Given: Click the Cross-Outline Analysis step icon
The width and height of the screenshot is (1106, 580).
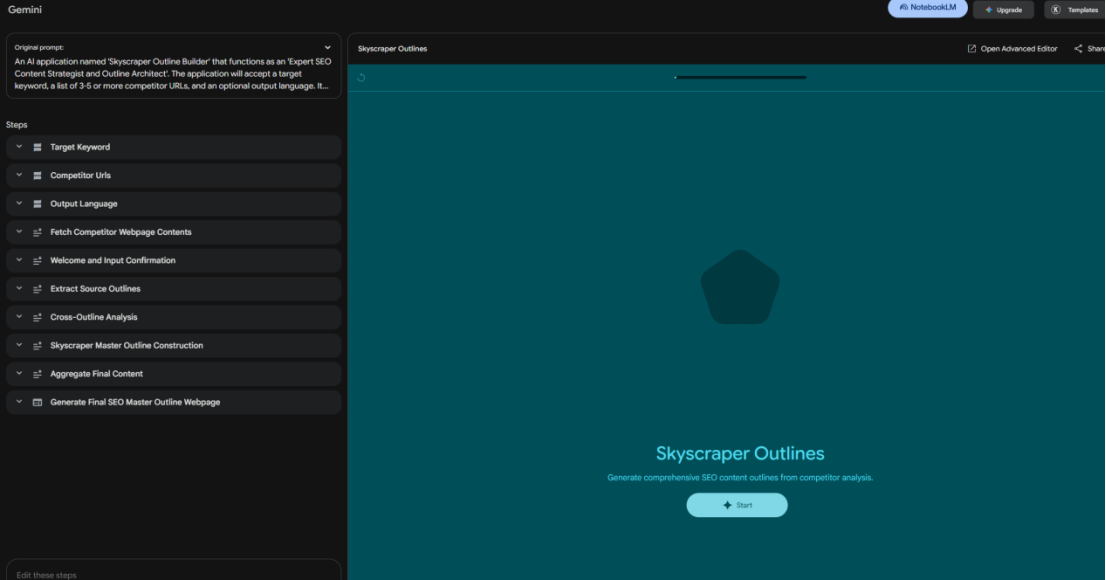Looking at the screenshot, I should [x=37, y=318].
